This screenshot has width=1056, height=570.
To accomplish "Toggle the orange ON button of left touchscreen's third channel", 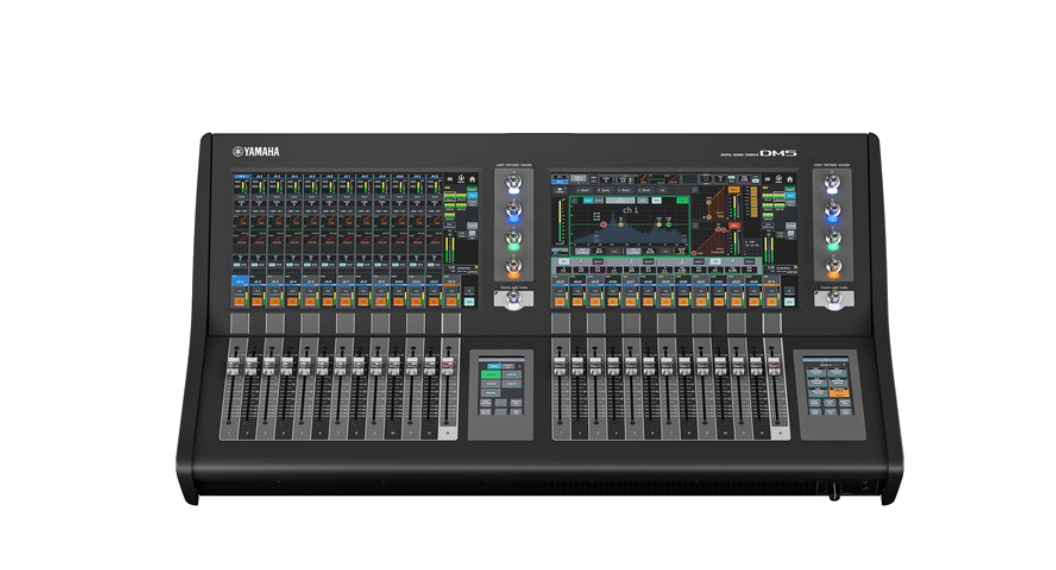I will (275, 302).
